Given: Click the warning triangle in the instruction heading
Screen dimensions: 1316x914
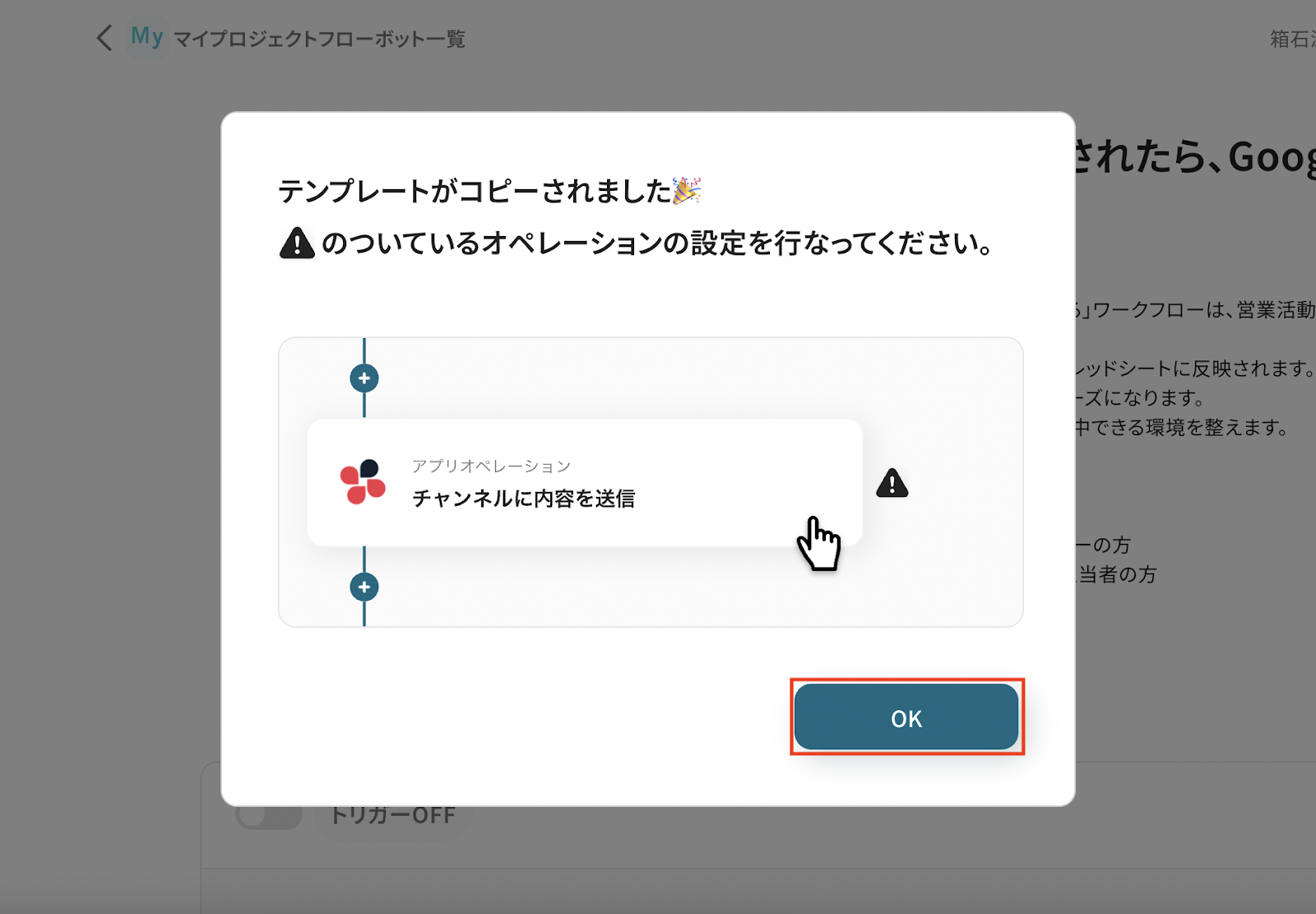Looking at the screenshot, I should [297, 244].
